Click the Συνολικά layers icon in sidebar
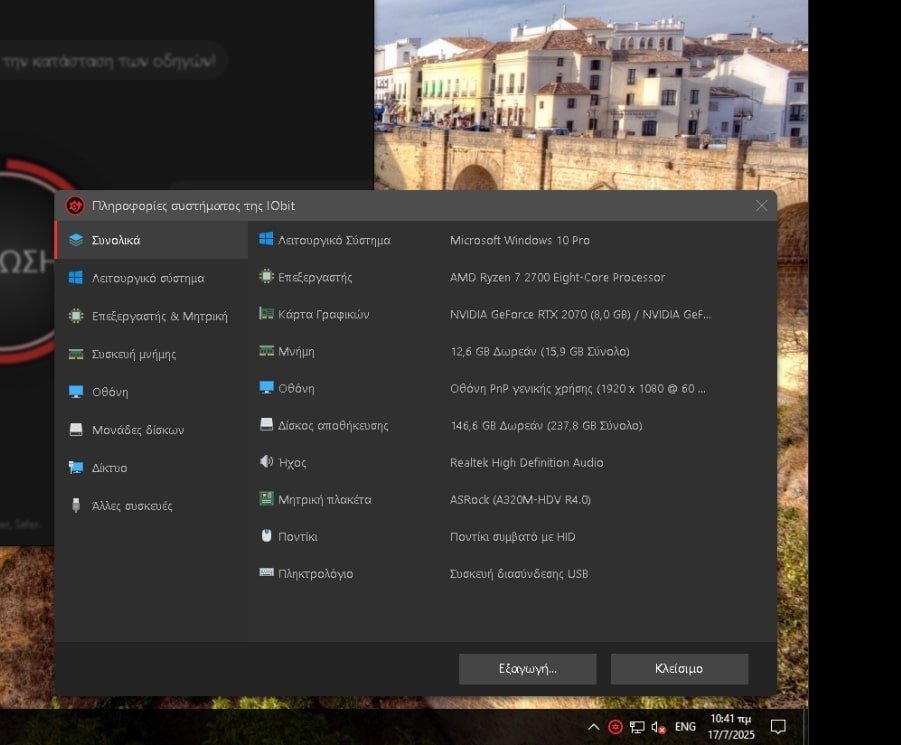The height and width of the screenshot is (745, 901). click(x=76, y=240)
